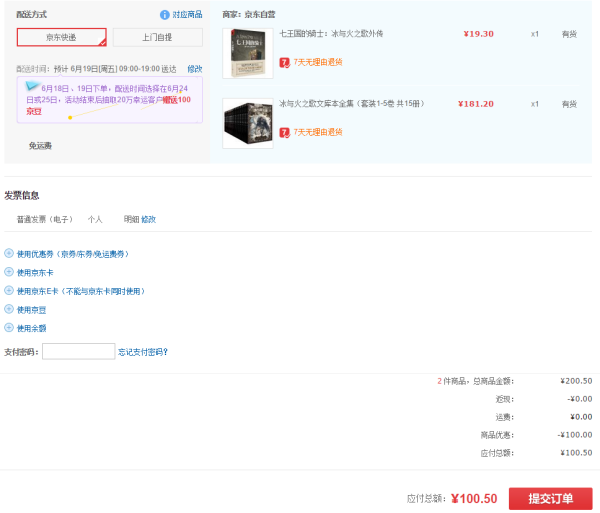
Task: Expand 使用优惠券 section via plus icon
Action: pyautogui.click(x=9, y=253)
